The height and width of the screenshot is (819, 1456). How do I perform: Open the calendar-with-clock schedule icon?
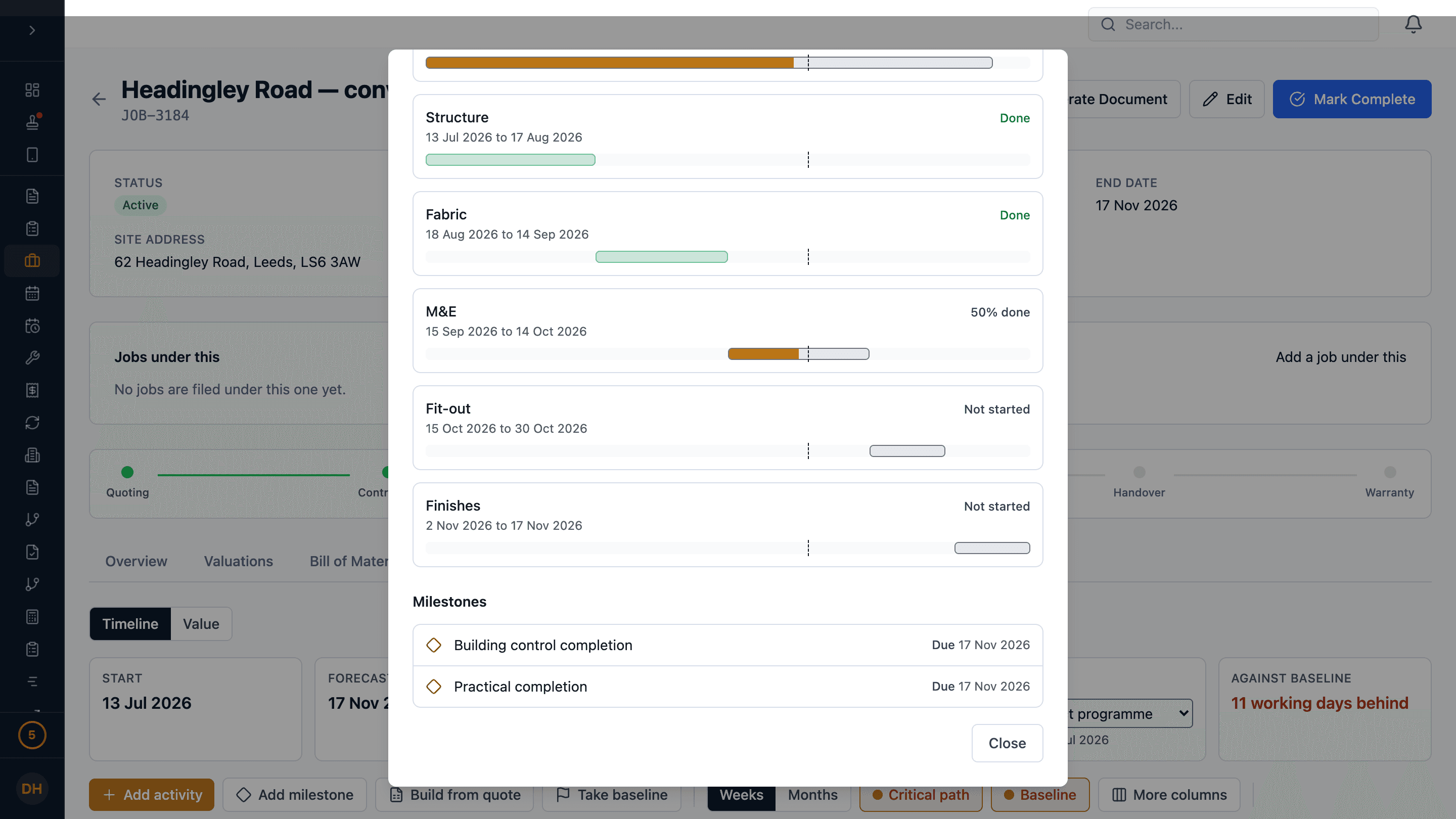coord(32,326)
